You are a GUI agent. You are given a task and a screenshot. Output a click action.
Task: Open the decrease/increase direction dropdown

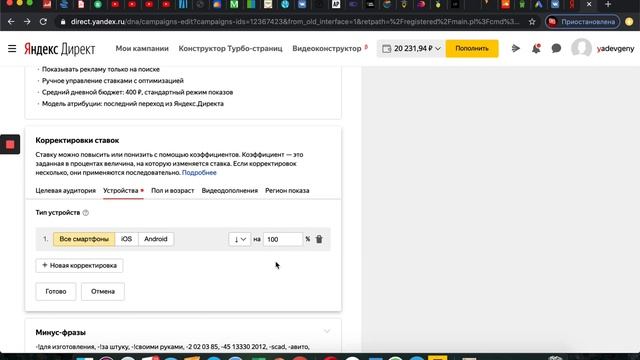click(x=240, y=239)
